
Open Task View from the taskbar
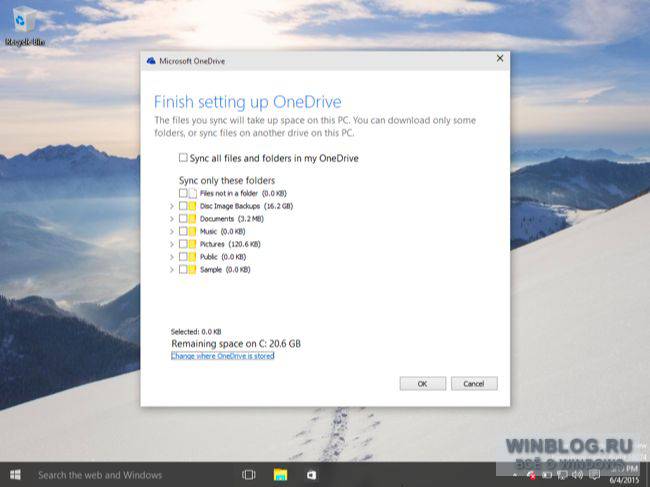(249, 475)
